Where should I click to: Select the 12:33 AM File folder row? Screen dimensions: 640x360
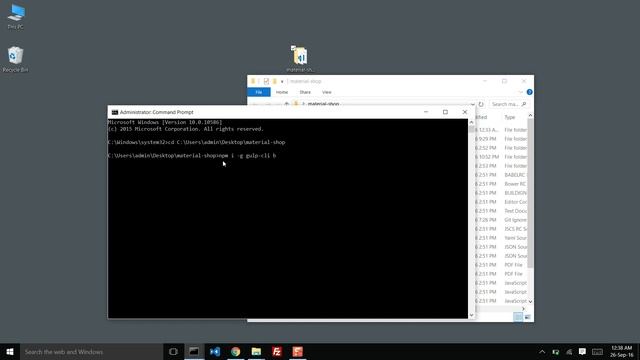501,130
